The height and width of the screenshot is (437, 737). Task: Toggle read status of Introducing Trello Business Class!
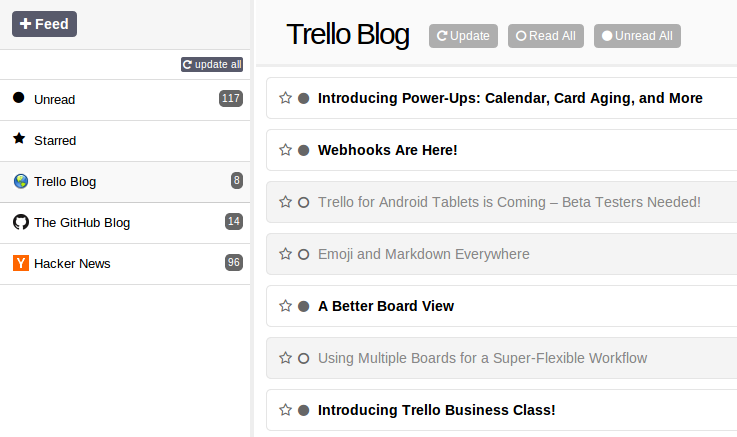pyautogui.click(x=304, y=410)
